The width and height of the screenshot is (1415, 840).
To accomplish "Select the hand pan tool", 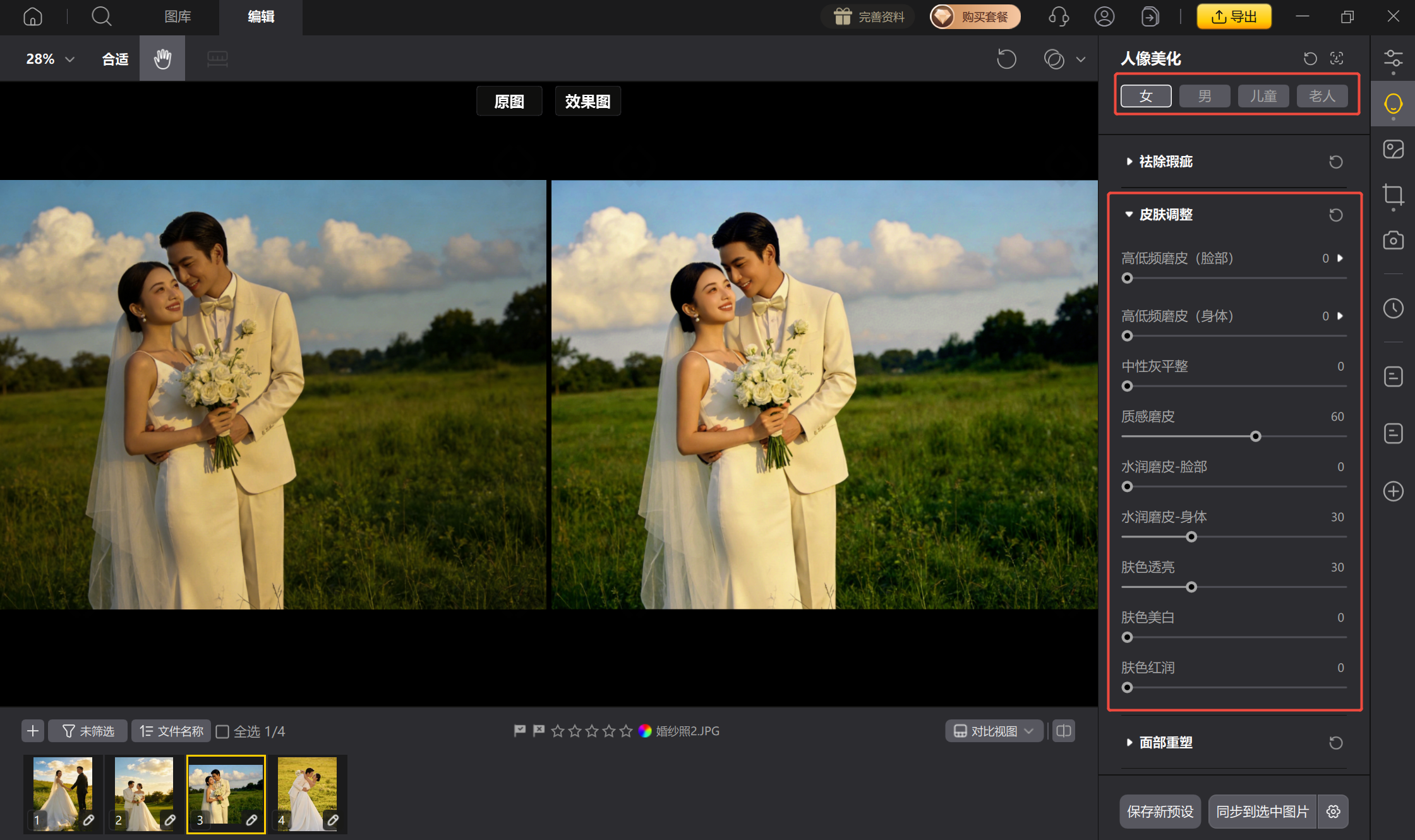I will tap(162, 59).
